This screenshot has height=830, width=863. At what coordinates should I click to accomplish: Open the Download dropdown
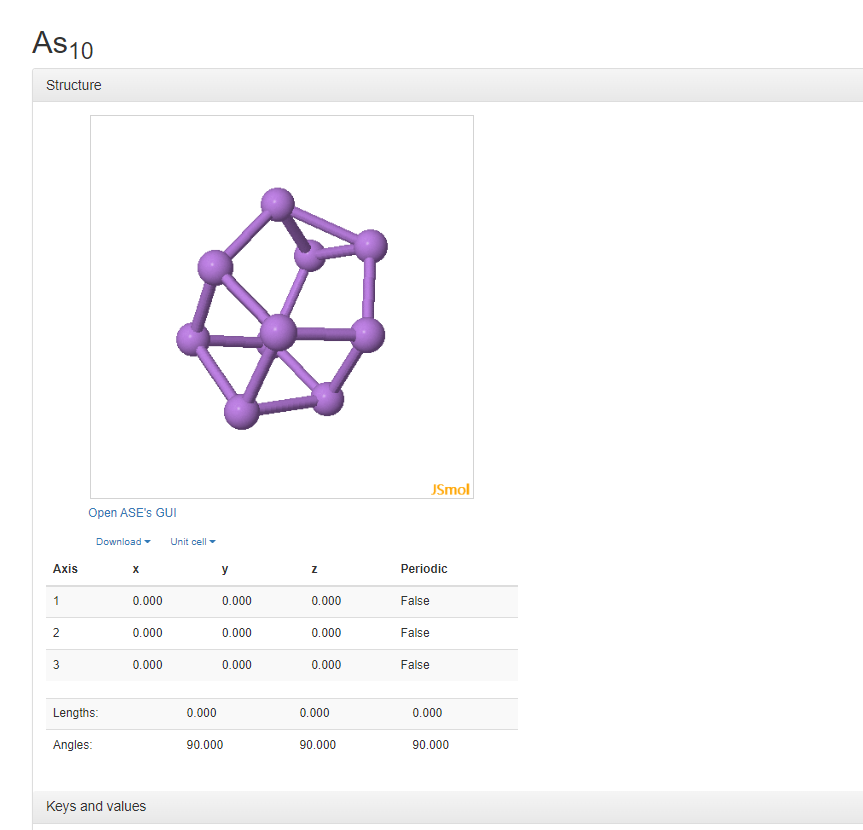122,541
